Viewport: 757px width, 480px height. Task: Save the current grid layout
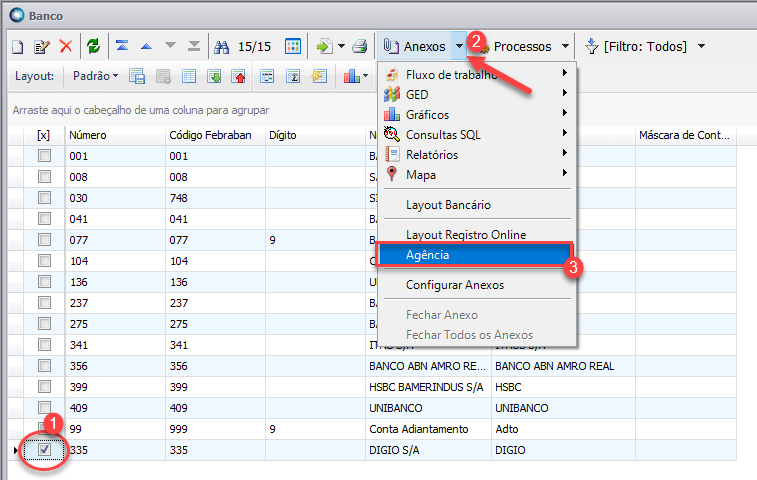pyautogui.click(x=137, y=76)
